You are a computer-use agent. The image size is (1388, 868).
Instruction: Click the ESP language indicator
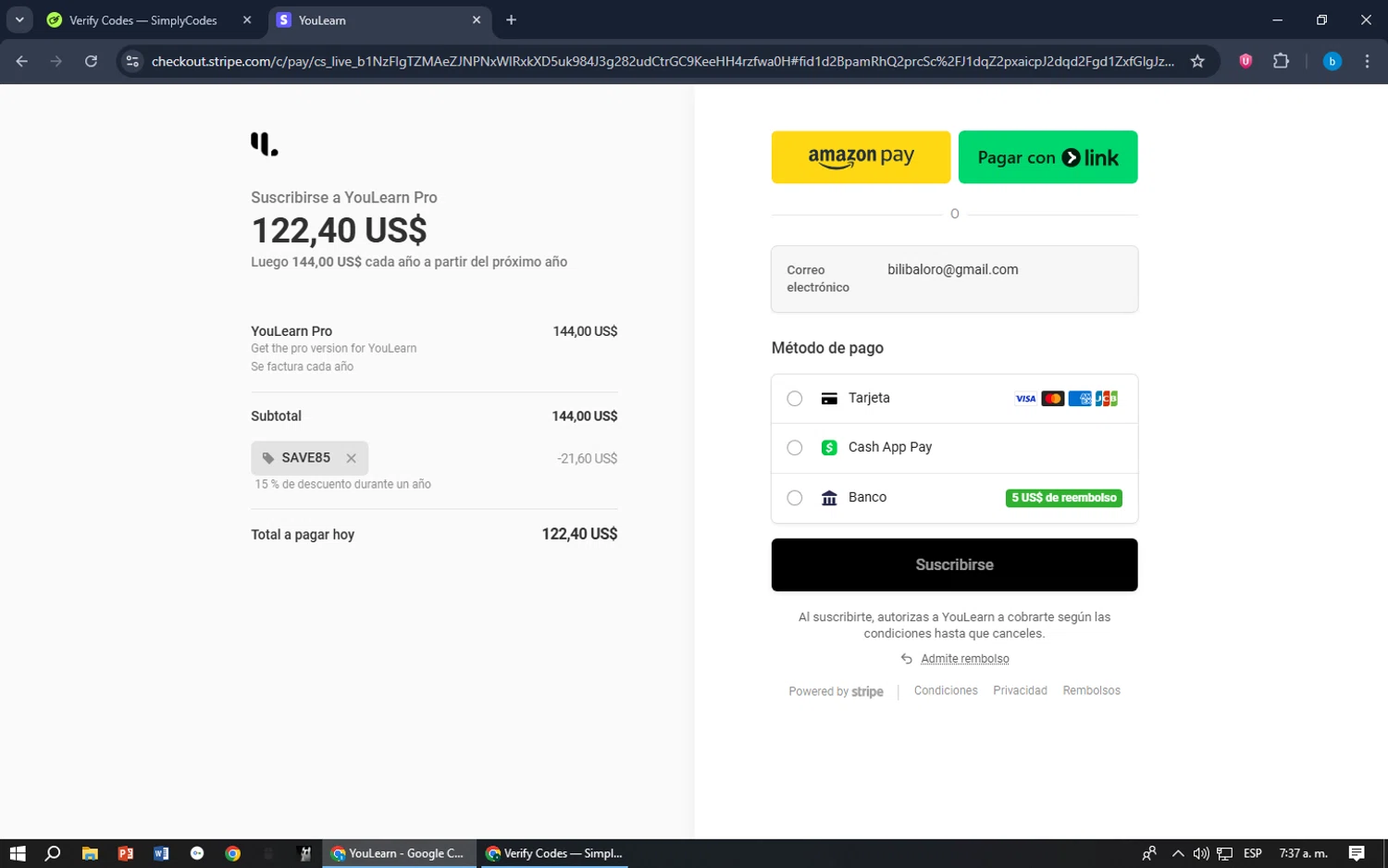point(1253,853)
